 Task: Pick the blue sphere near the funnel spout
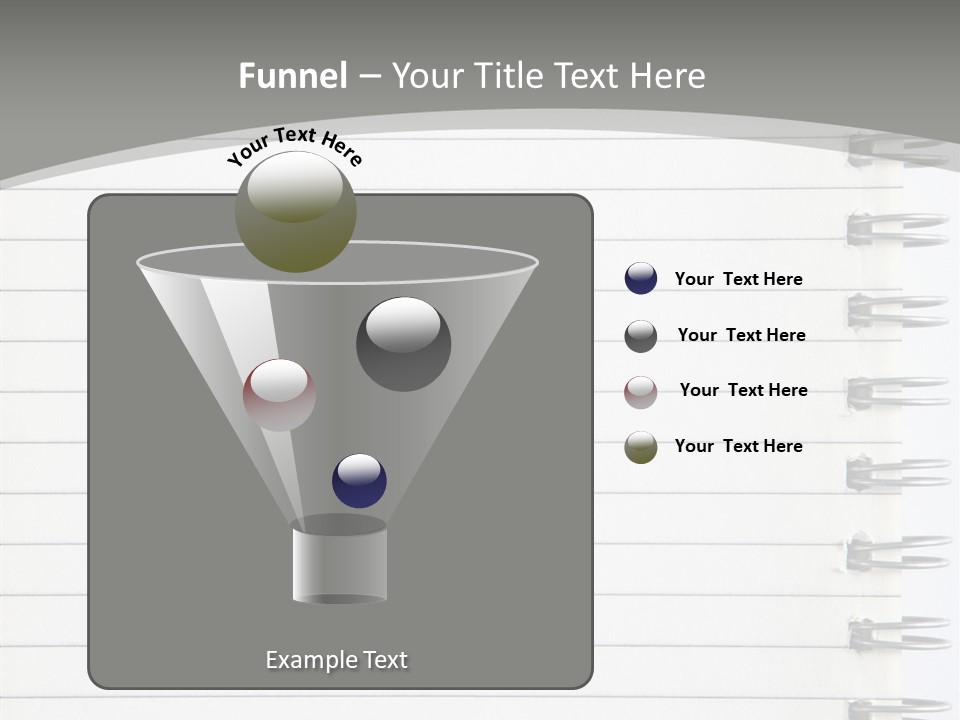pyautogui.click(x=359, y=480)
